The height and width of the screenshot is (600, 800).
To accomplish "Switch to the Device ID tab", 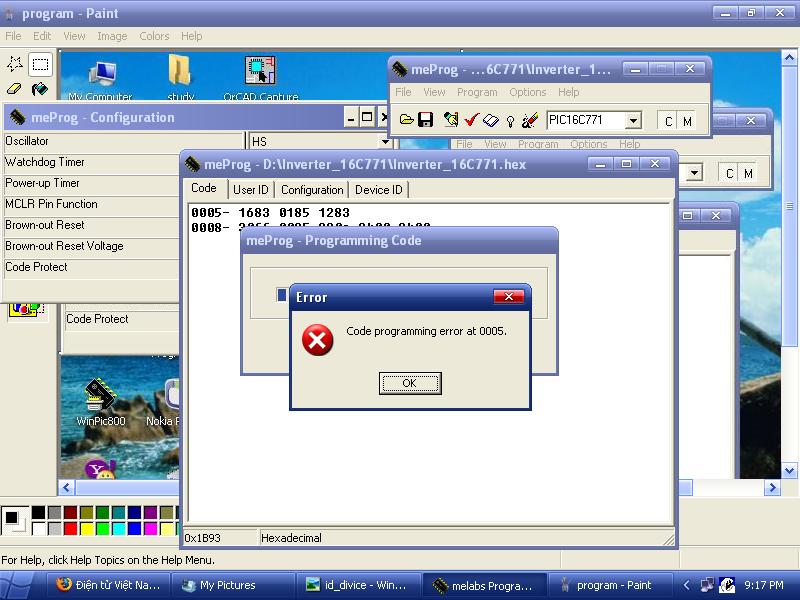I will coord(379,190).
